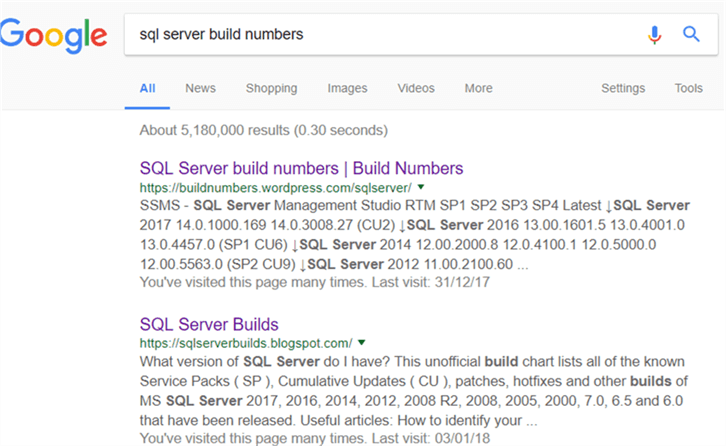
Task: Open 'SQL Server build numbers | Build Numbers' result
Action: pyautogui.click(x=301, y=168)
